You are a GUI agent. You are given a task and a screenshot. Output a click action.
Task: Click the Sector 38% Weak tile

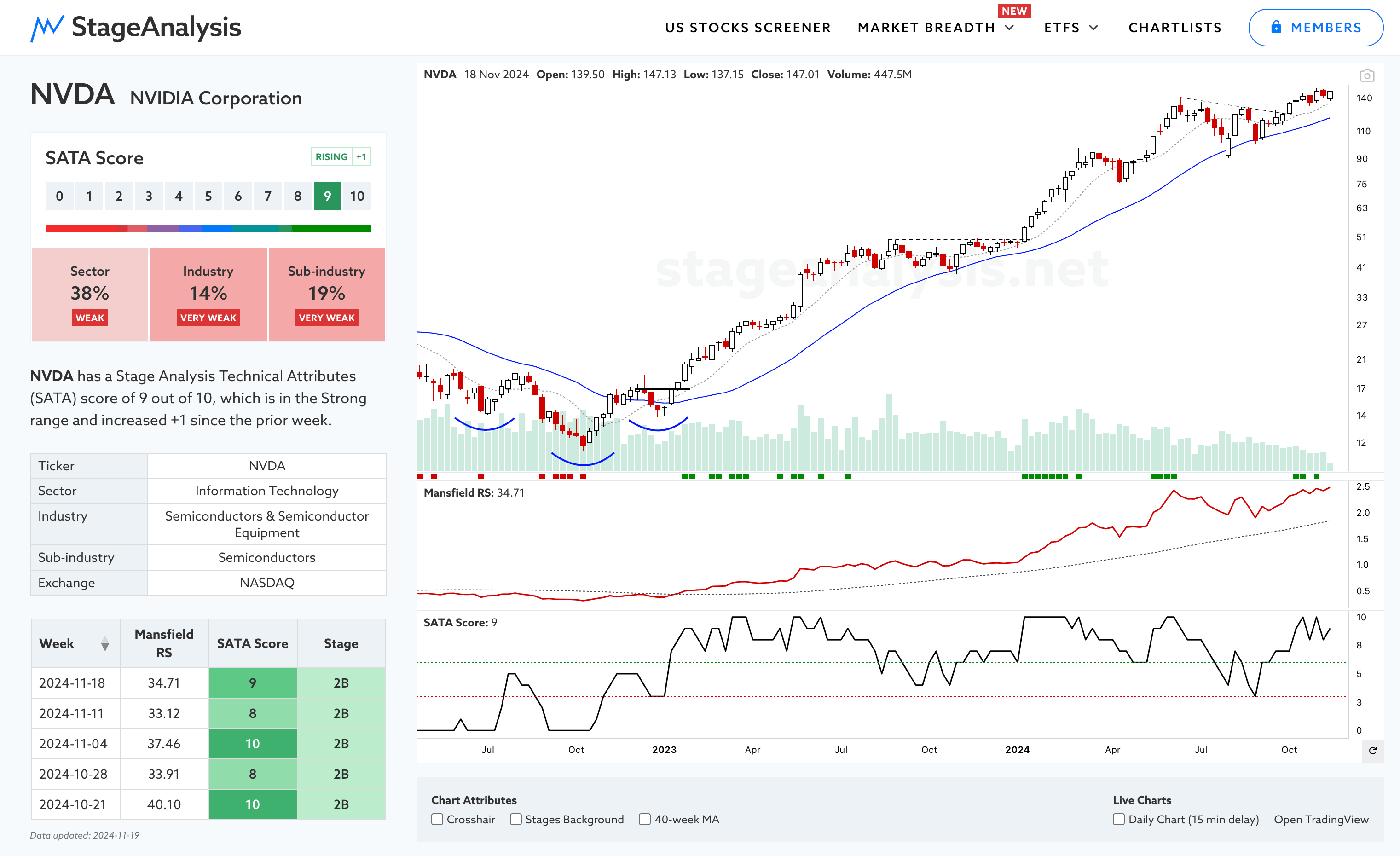(90, 294)
